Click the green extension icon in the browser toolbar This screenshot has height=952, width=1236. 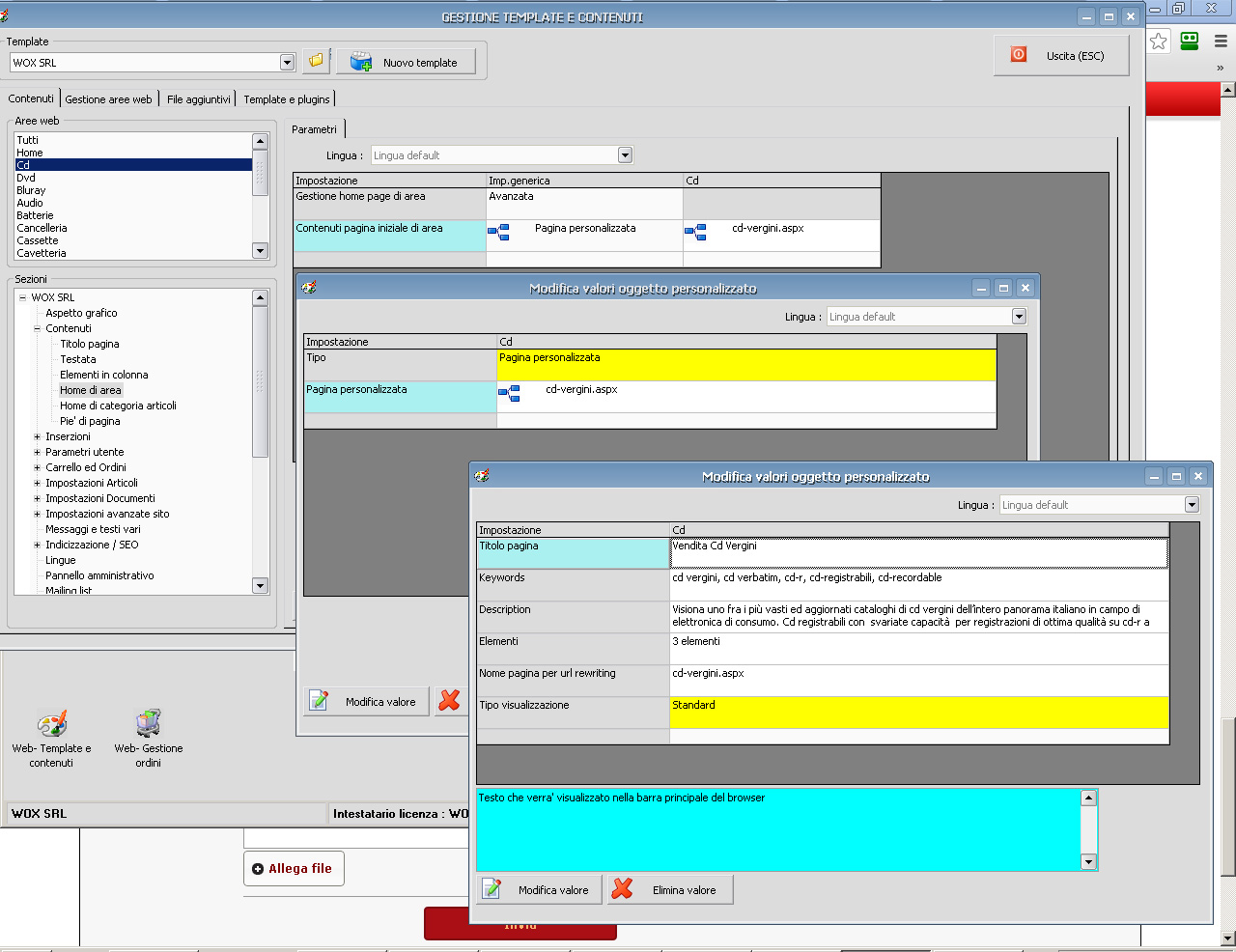pos(1190,41)
